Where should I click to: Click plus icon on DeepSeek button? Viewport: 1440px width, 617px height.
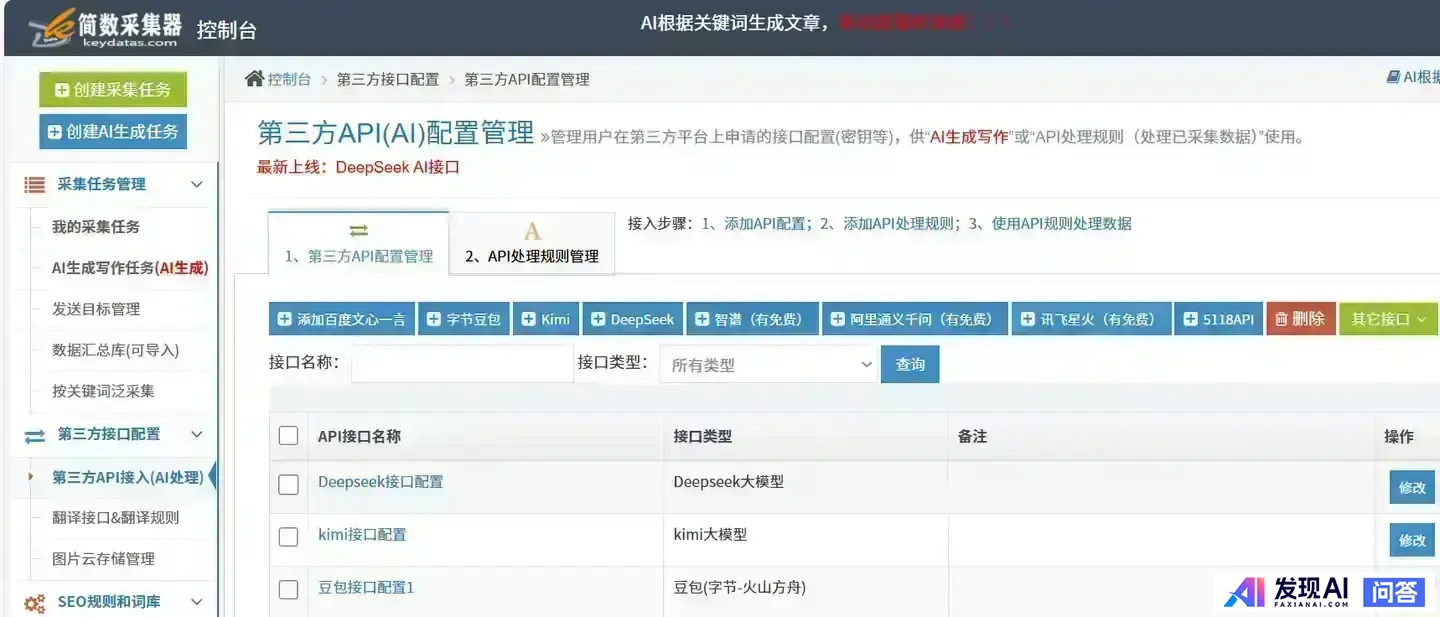[598, 319]
